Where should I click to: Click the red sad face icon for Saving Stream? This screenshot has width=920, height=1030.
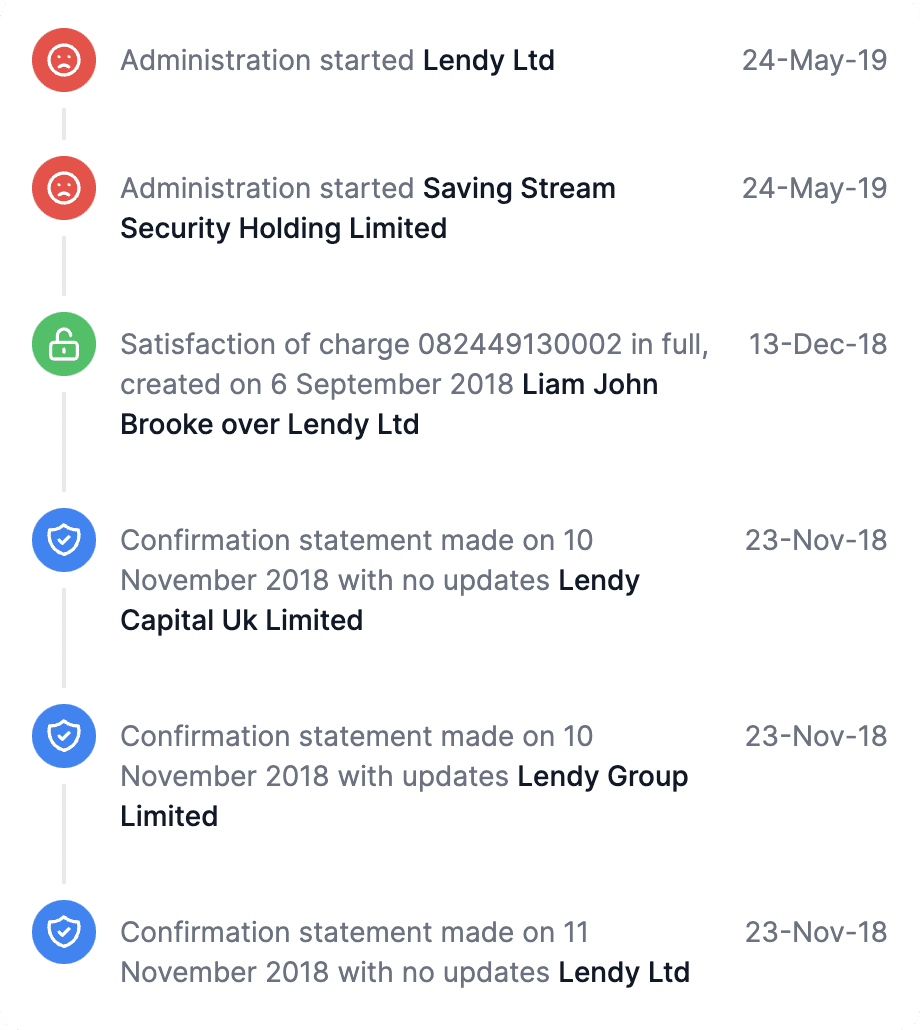[x=64, y=188]
